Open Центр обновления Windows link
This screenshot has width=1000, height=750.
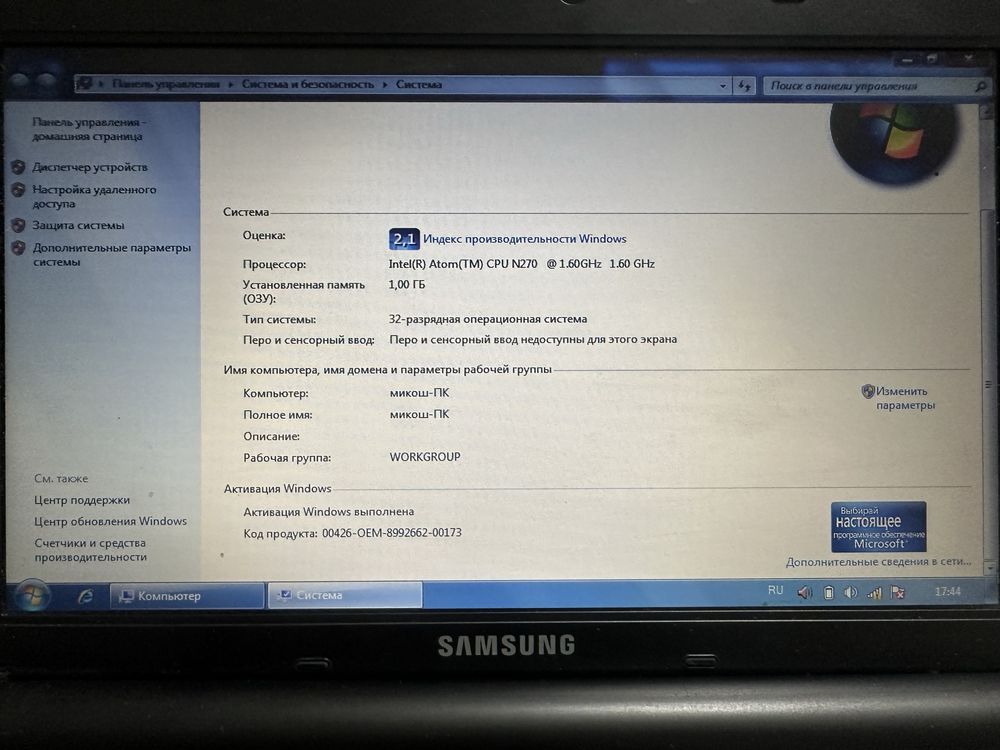[110, 521]
